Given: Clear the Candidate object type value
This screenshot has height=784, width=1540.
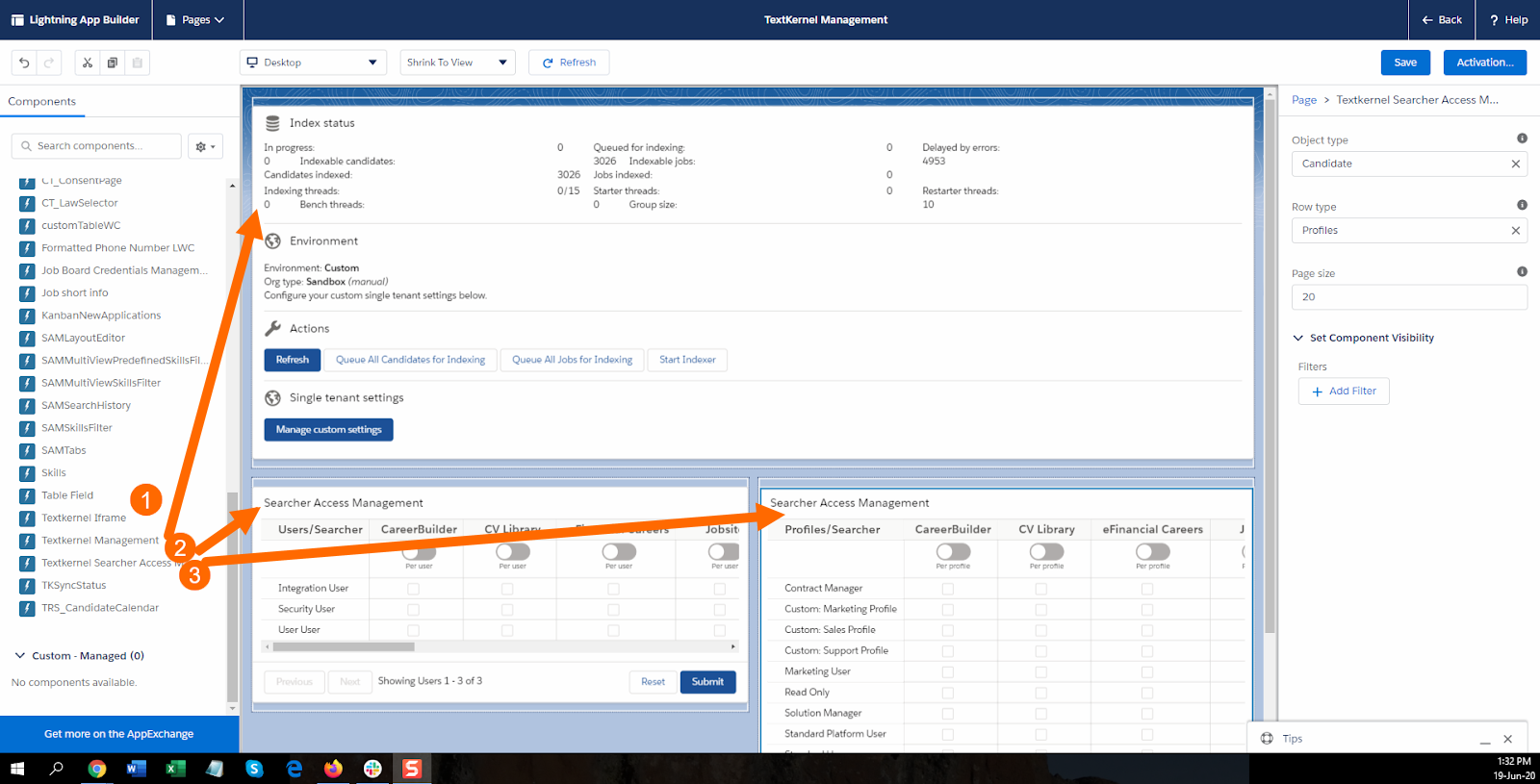Looking at the screenshot, I should click(1515, 164).
